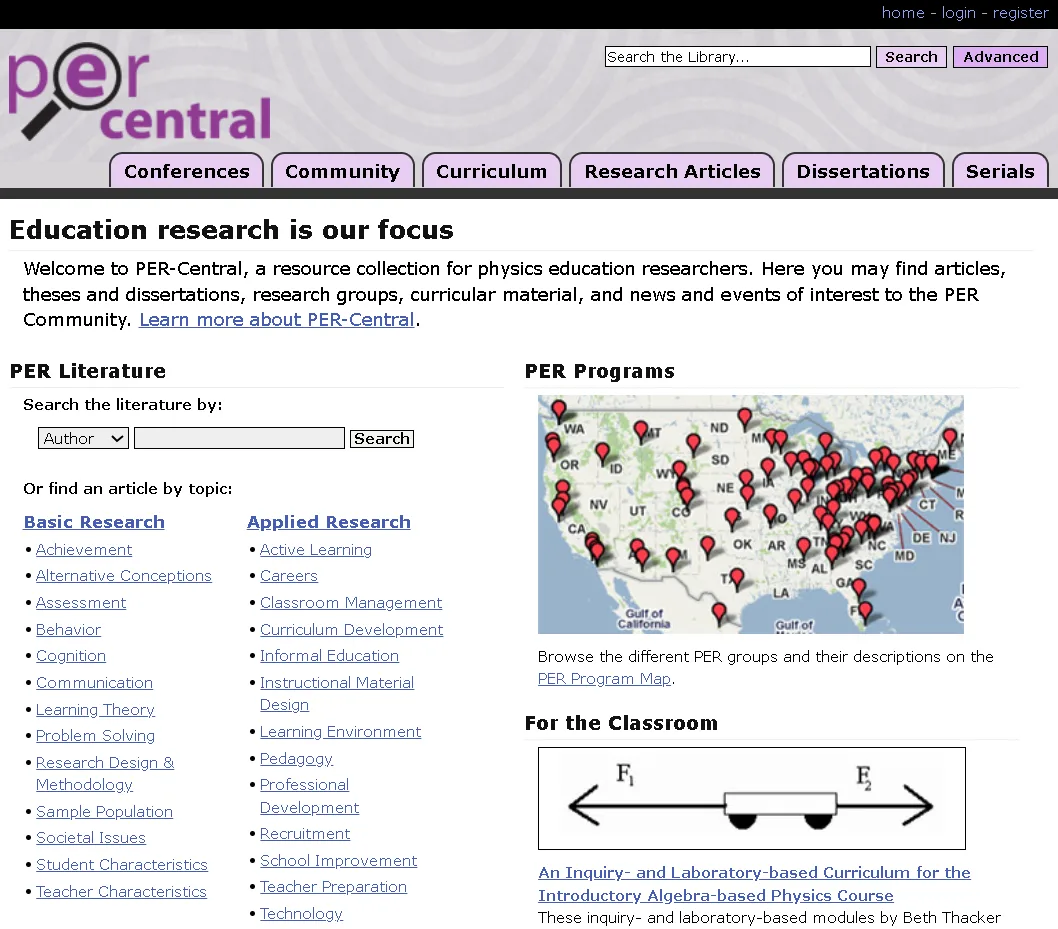Click the Teacher Preparation topic
Viewport: 1058px width, 929px height.
pyautogui.click(x=333, y=886)
